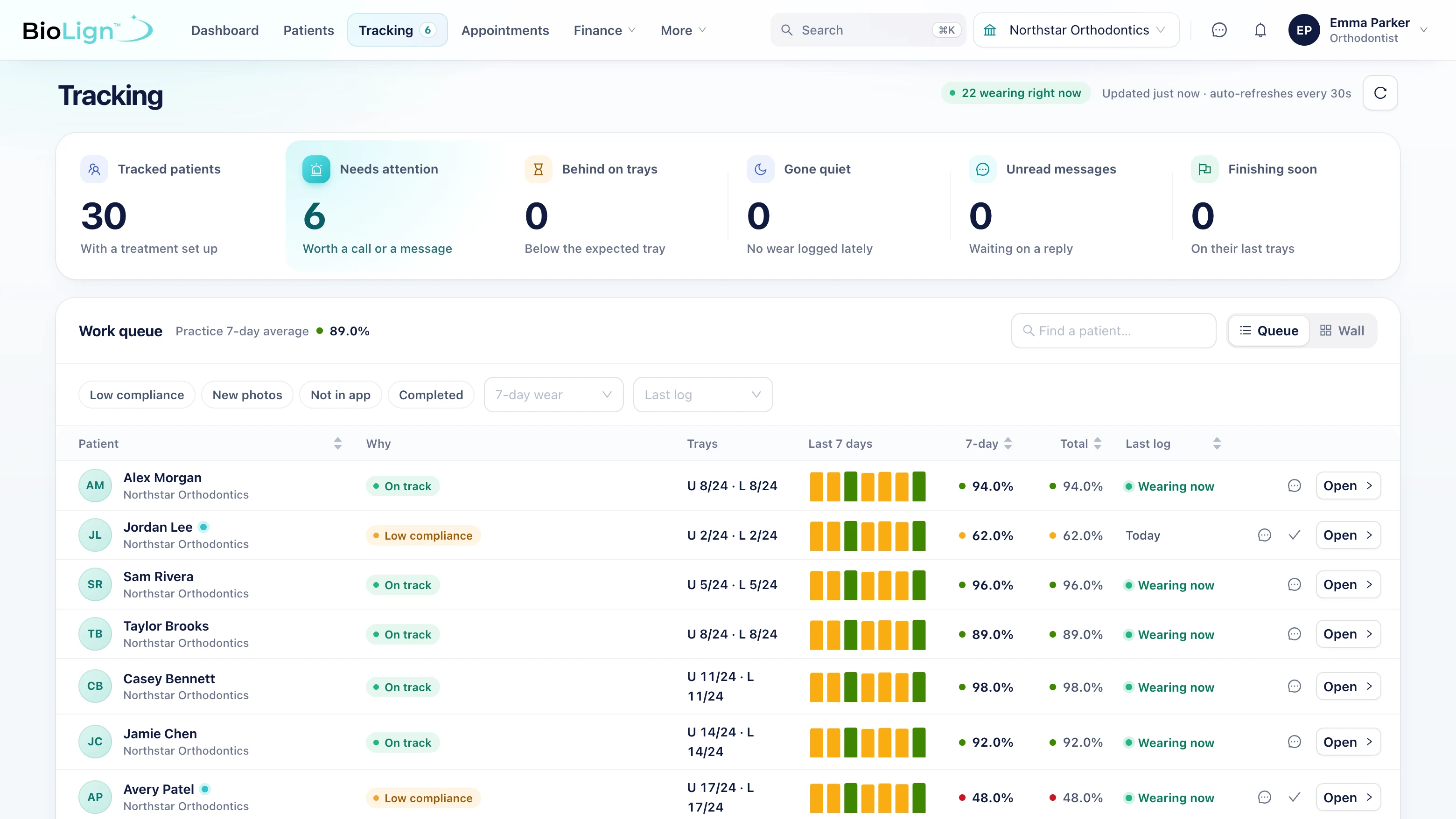Viewport: 1456px width, 819px height.
Task: Message Avery Patel via chat icon
Action: coord(1264,797)
